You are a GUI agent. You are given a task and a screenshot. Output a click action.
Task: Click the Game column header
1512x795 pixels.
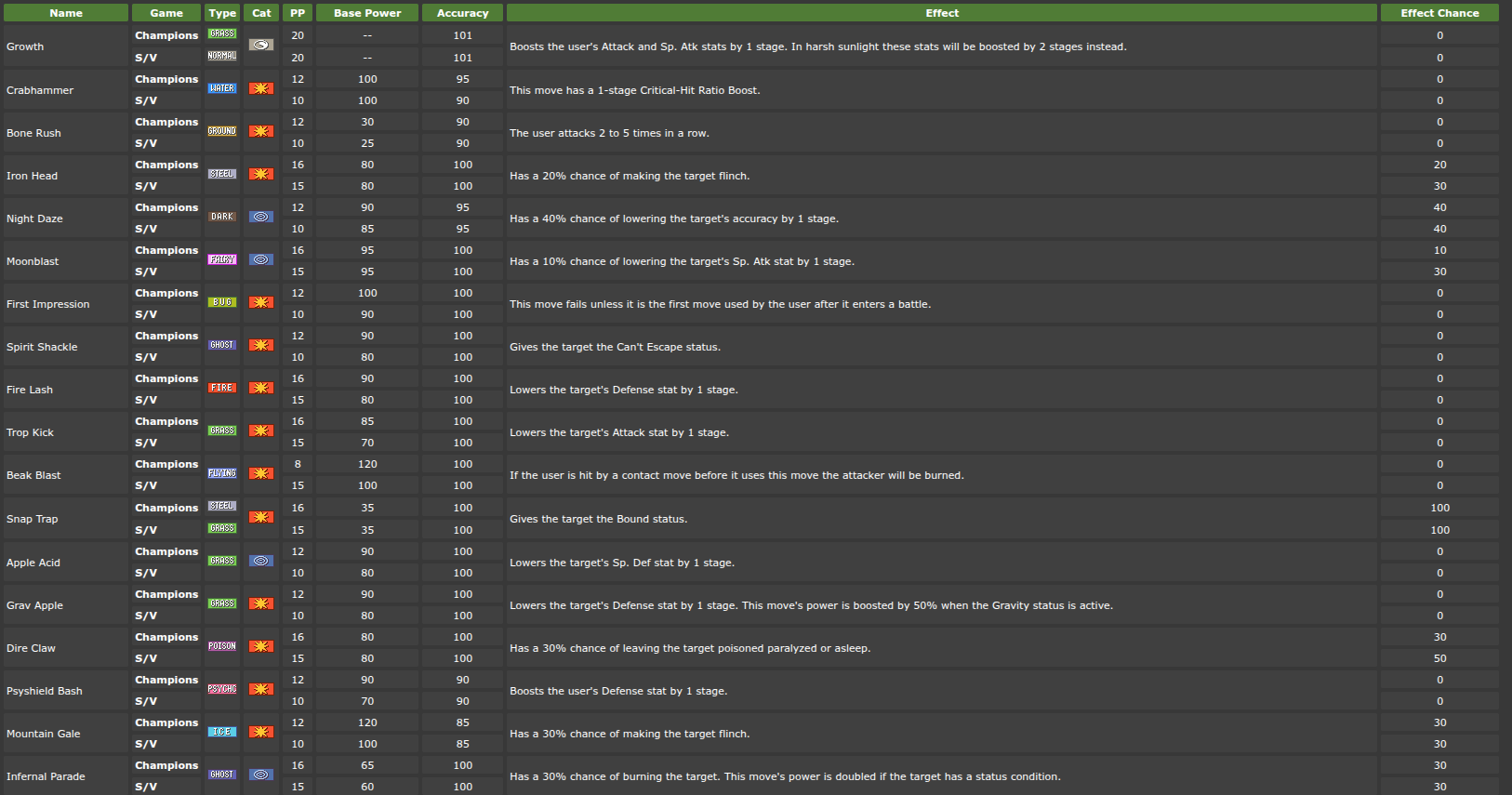[166, 13]
